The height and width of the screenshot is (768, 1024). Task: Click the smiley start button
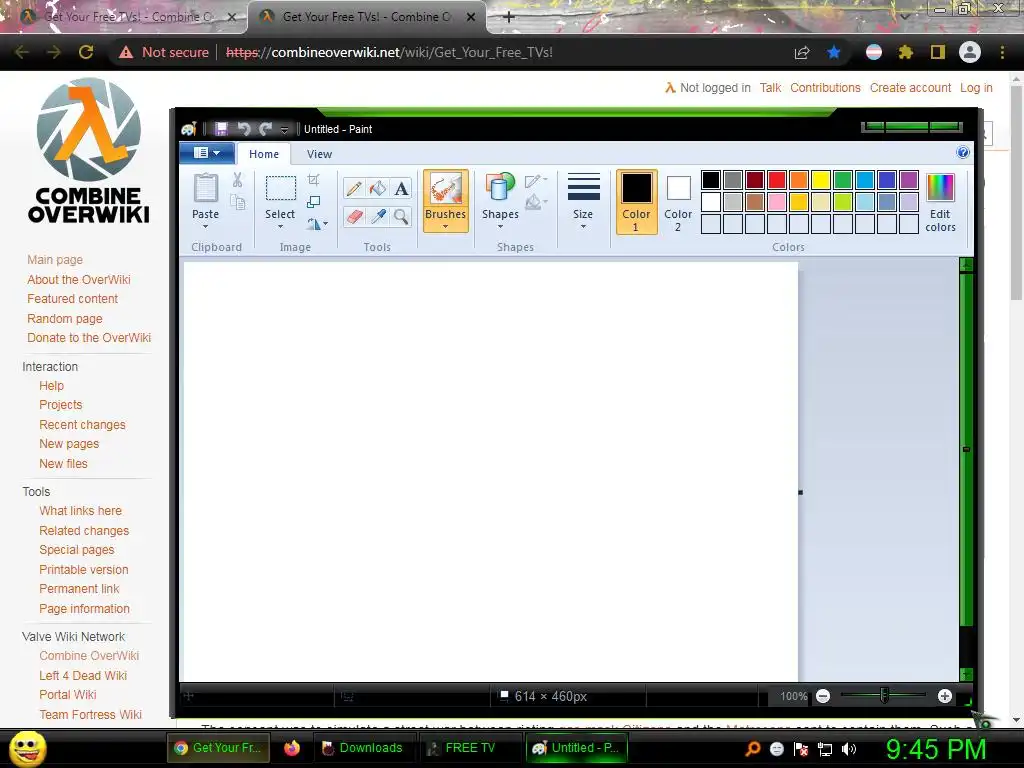(x=28, y=748)
